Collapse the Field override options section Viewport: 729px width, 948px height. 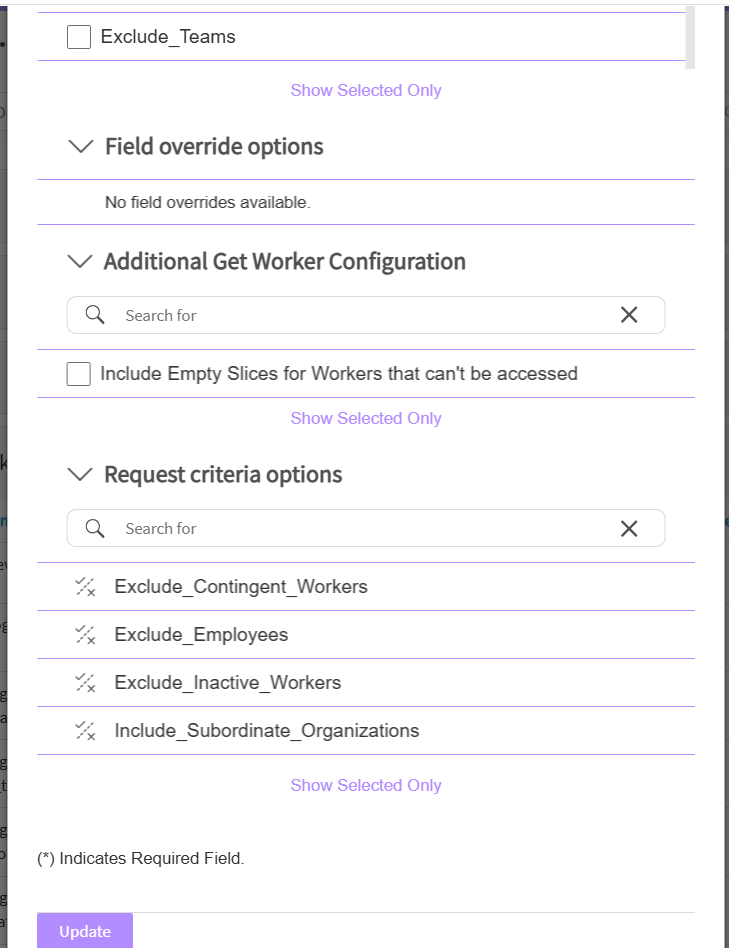[80, 147]
